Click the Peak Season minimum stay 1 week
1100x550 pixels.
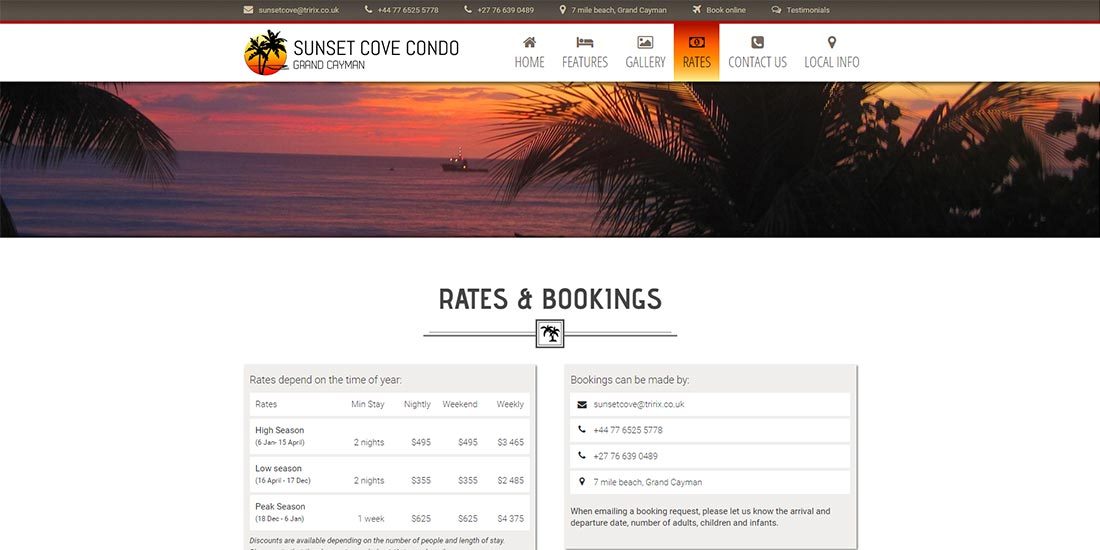coord(371,519)
